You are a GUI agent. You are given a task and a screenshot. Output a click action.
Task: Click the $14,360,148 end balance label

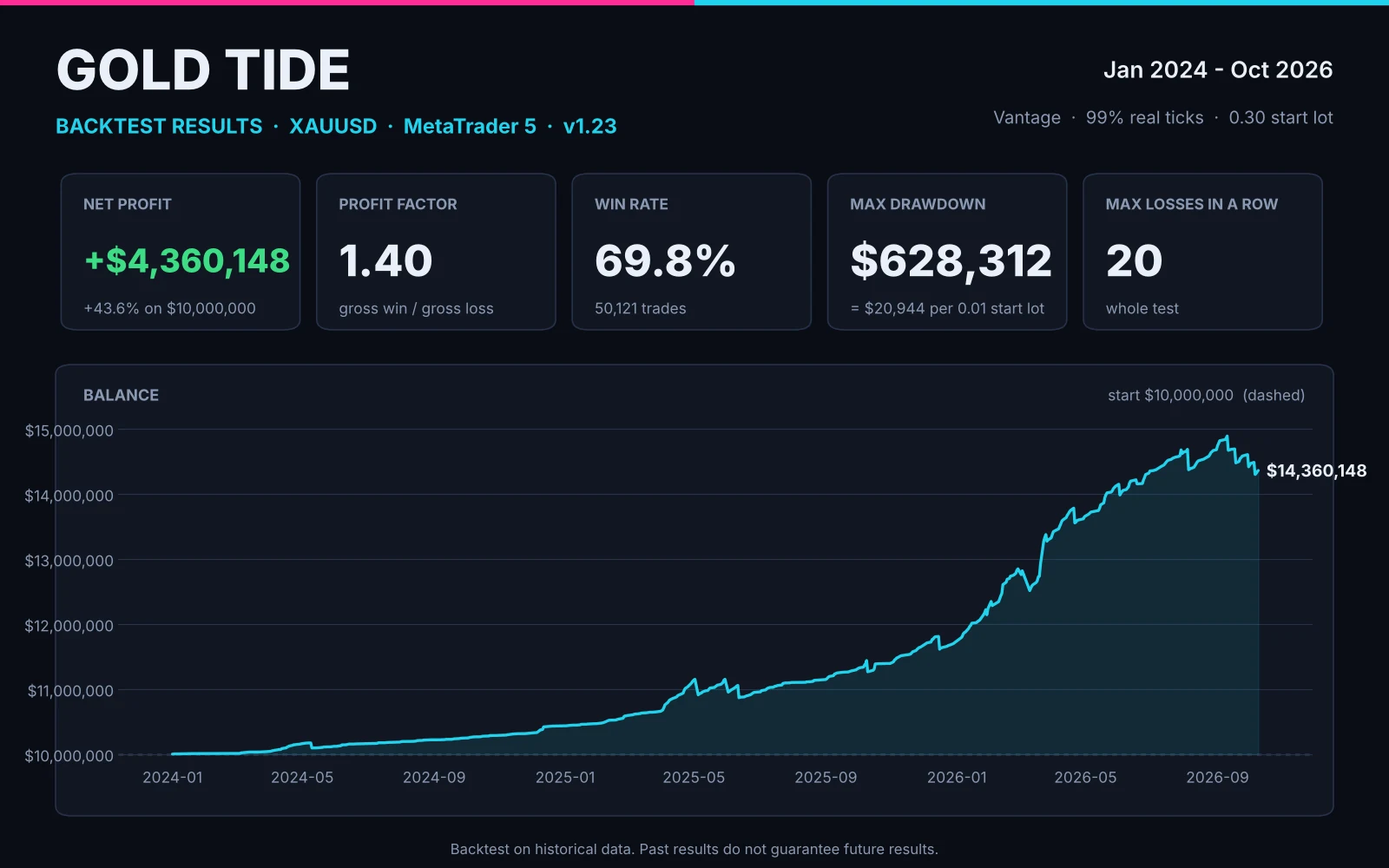click(1316, 470)
